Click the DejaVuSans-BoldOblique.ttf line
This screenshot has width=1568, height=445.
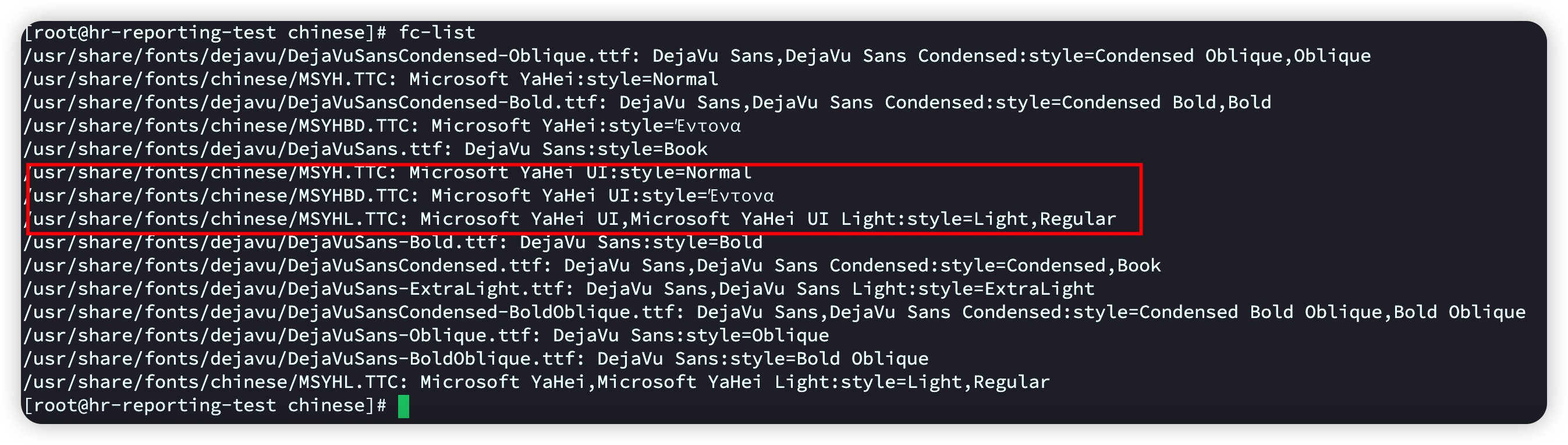[476, 359]
